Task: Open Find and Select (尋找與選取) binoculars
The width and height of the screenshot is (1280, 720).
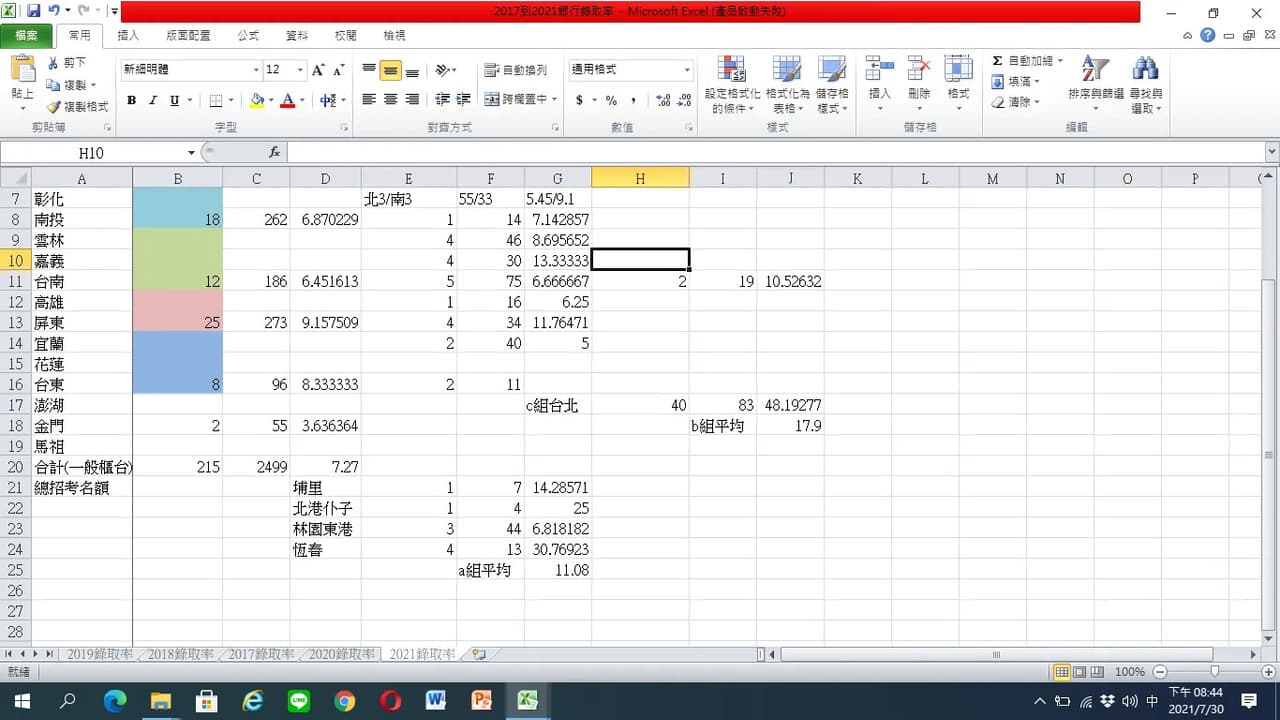Action: tap(1146, 84)
